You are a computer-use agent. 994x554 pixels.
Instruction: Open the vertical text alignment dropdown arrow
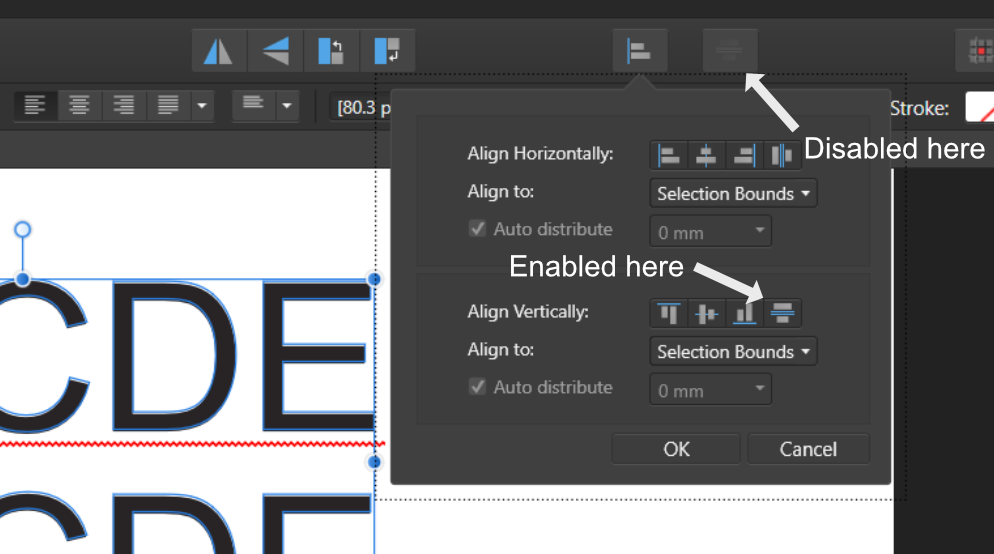pos(287,105)
